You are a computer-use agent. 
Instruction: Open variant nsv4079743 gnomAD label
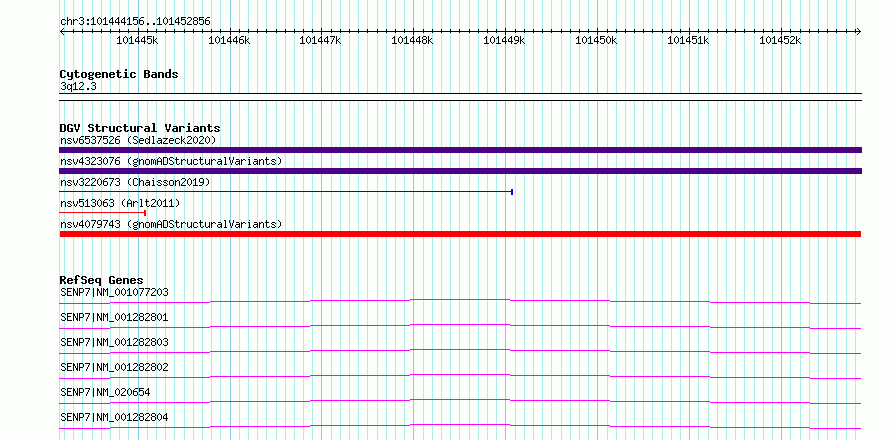pyautogui.click(x=171, y=224)
